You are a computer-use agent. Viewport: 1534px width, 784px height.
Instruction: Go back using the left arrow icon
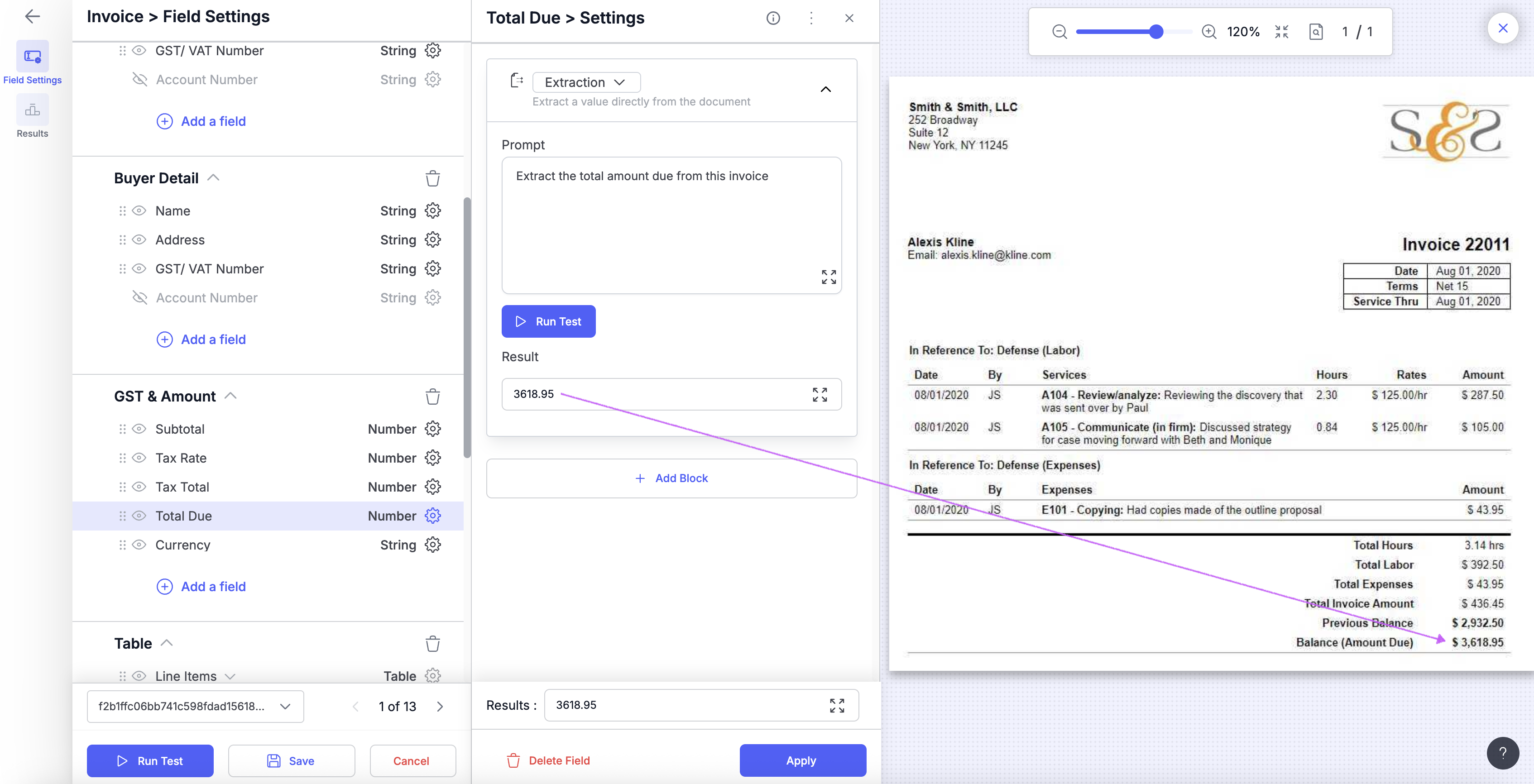tap(32, 16)
